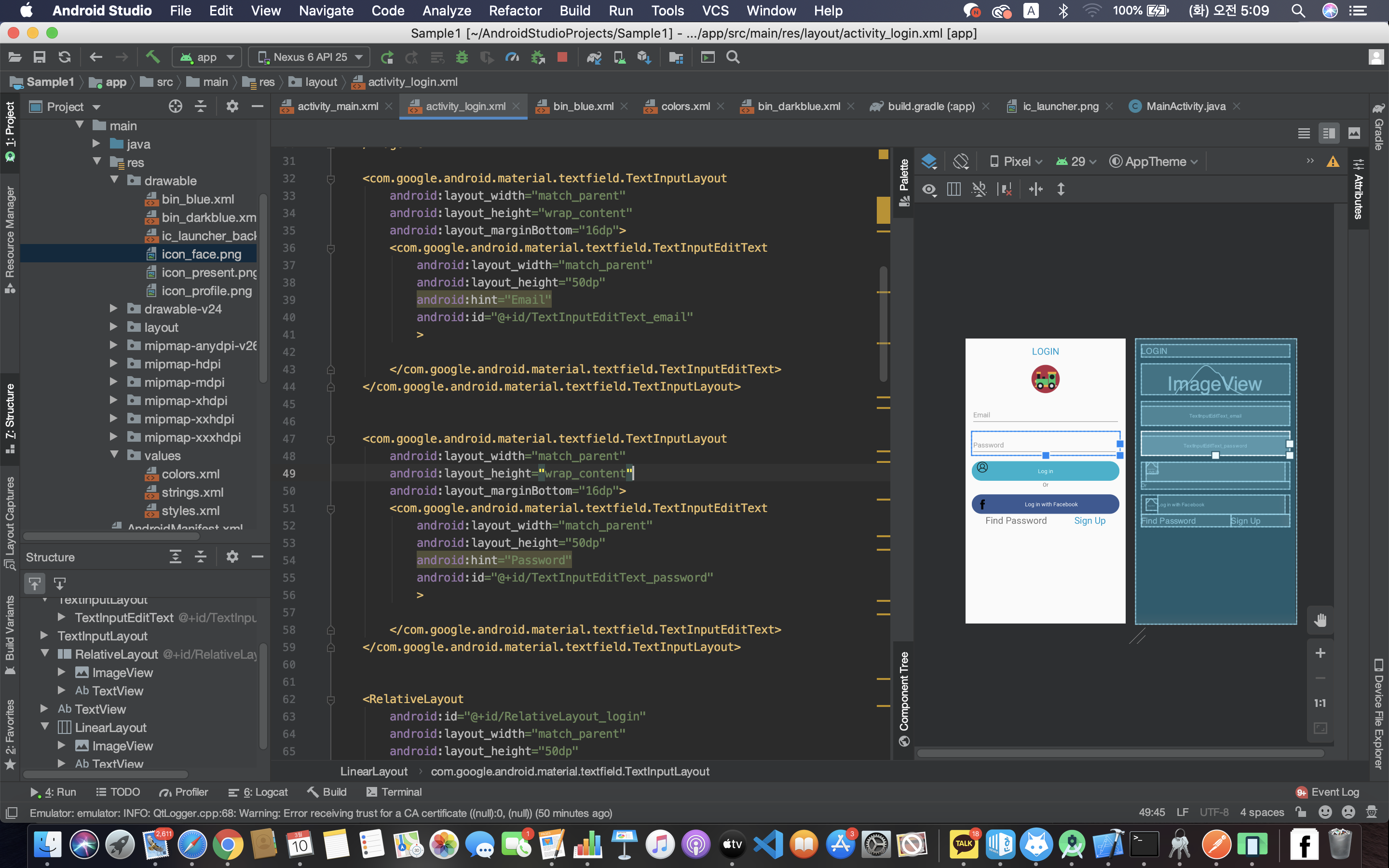The image size is (1389, 868).
Task: Open the Logcat tool window
Action: pos(258,792)
